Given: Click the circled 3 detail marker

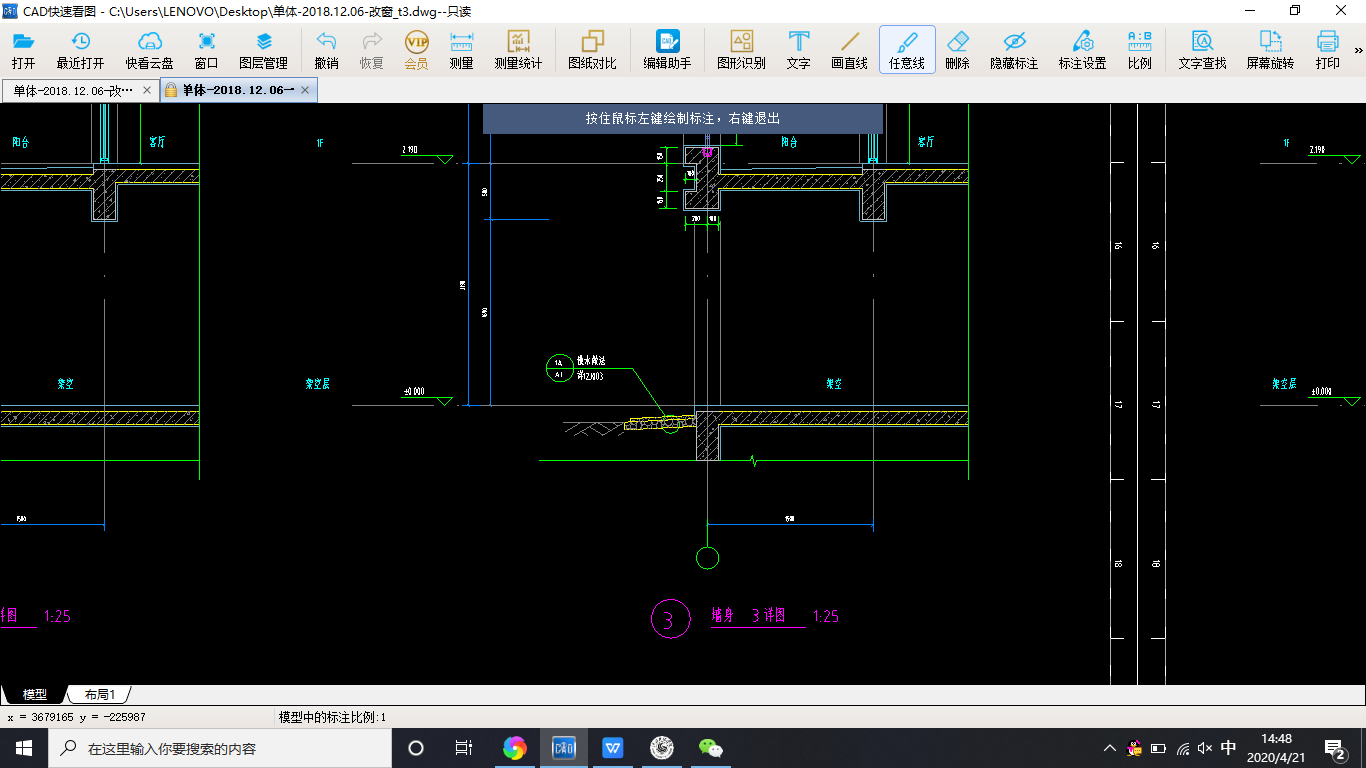Looking at the screenshot, I should click(670, 619).
